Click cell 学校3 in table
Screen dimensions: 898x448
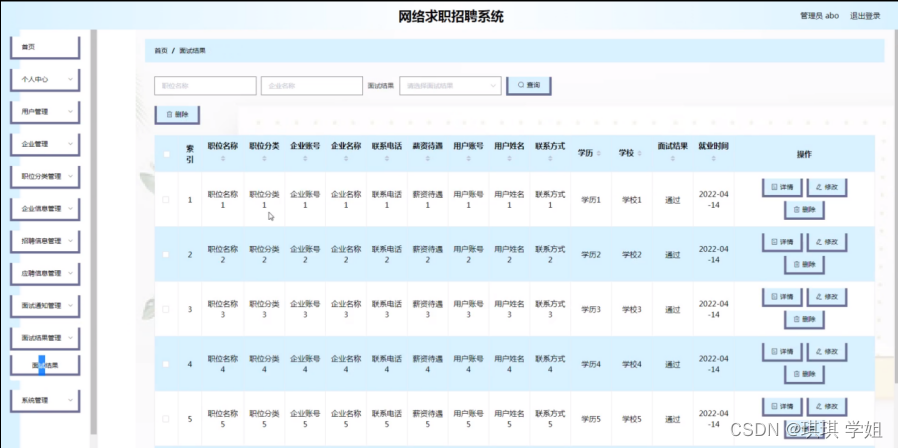632,309
